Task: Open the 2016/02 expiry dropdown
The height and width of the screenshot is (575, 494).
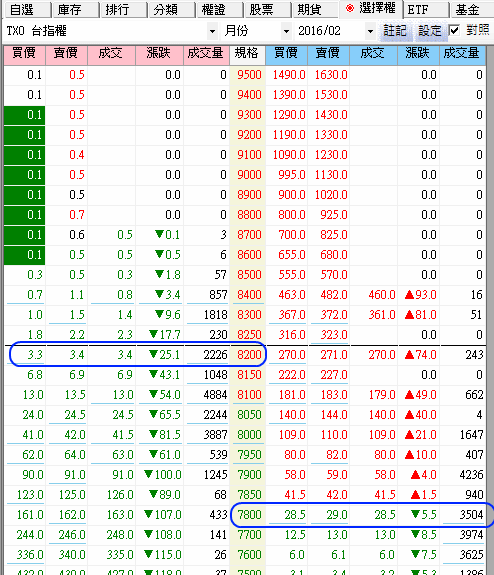Action: (370, 31)
